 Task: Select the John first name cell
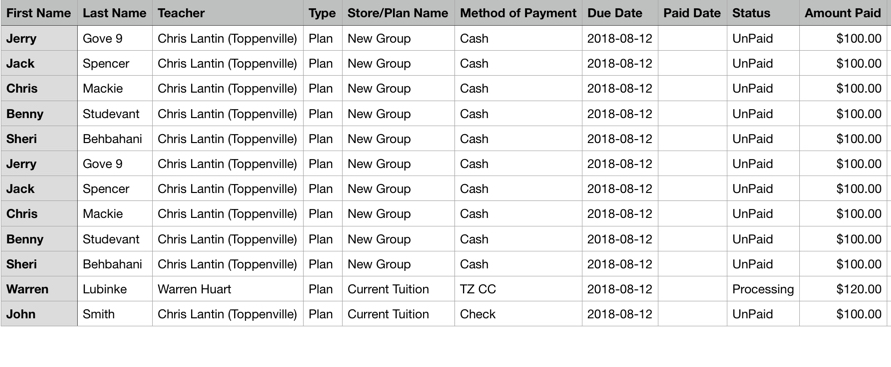point(39,314)
